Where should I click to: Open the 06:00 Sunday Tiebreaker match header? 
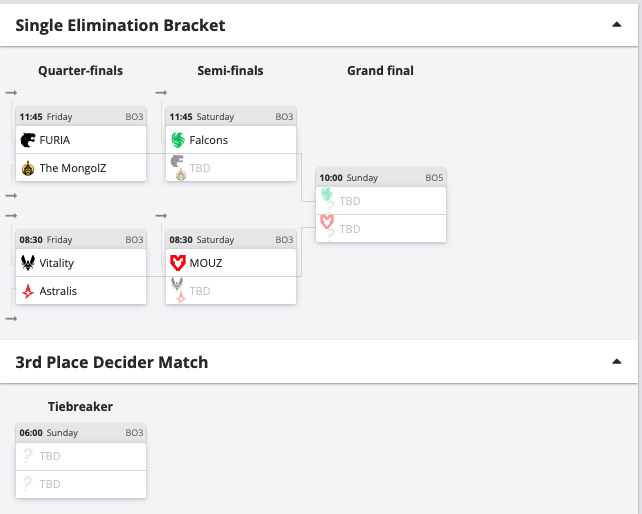point(80,433)
